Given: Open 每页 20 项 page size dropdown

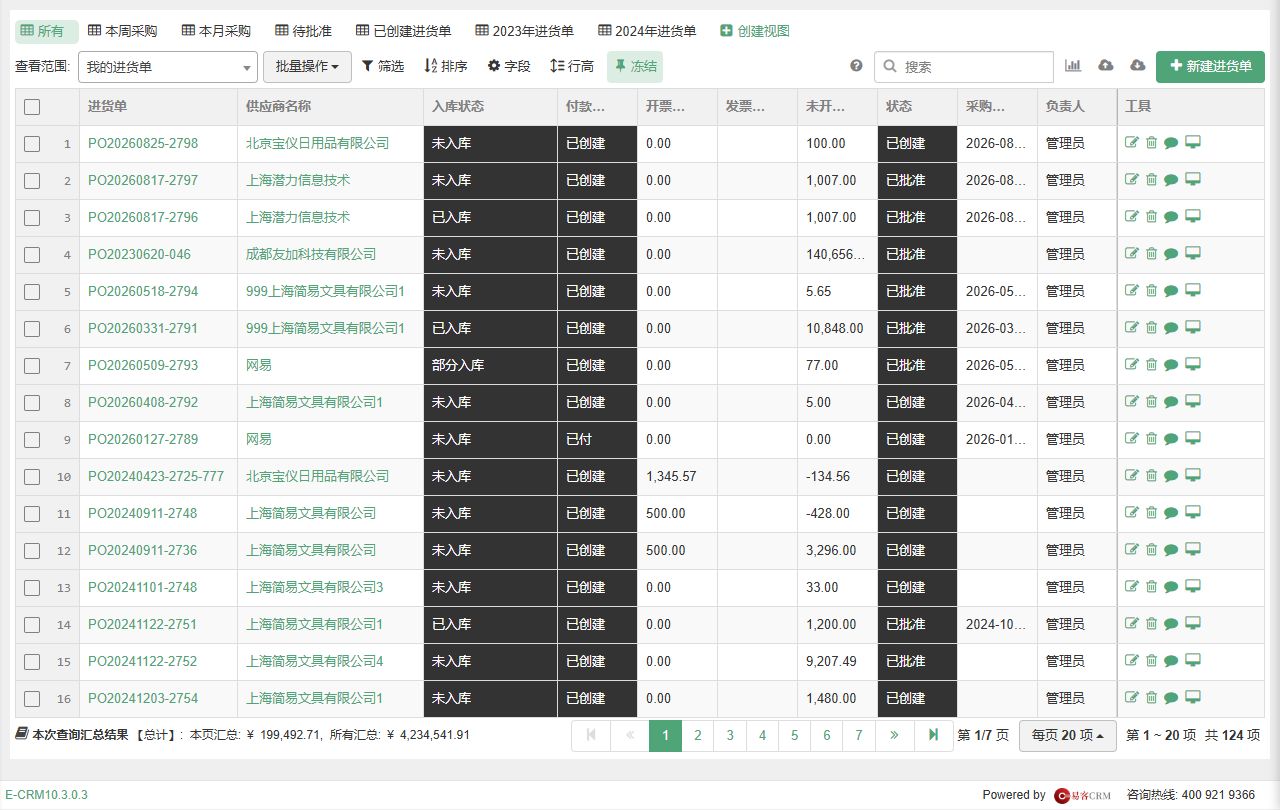Looking at the screenshot, I should [1067, 735].
